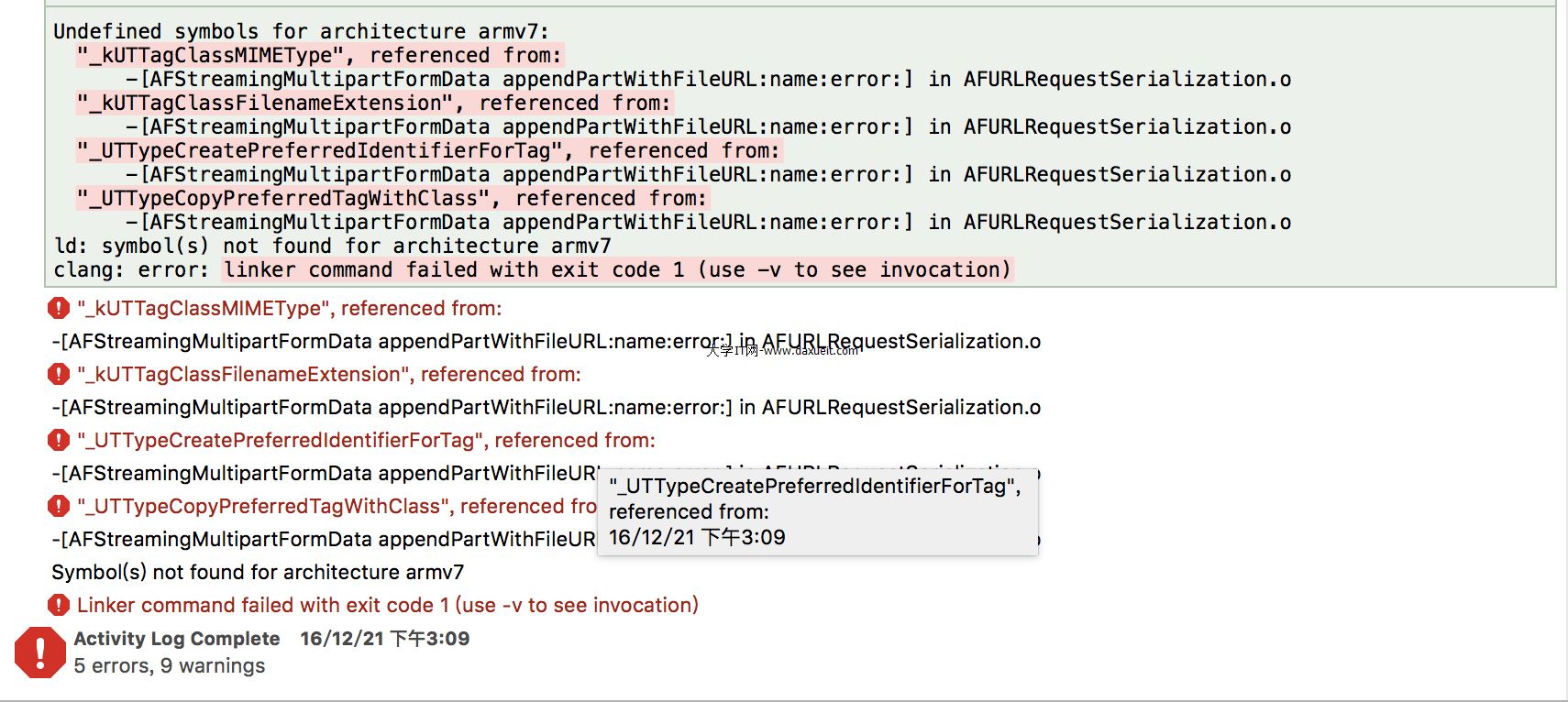1568x702 pixels.
Task: Click the "Activity Log Complete" heading
Action: pos(177,639)
